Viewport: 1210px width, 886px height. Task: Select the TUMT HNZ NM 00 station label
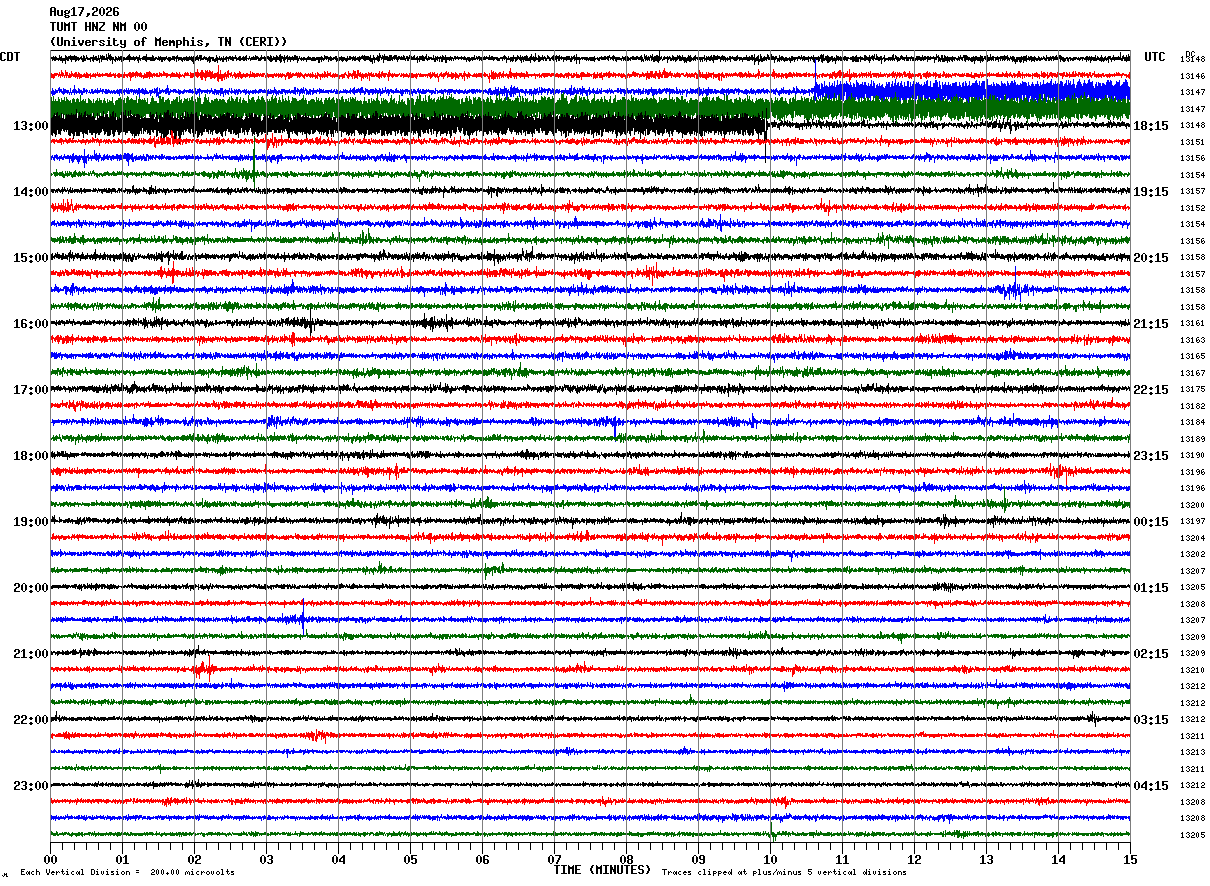point(98,27)
